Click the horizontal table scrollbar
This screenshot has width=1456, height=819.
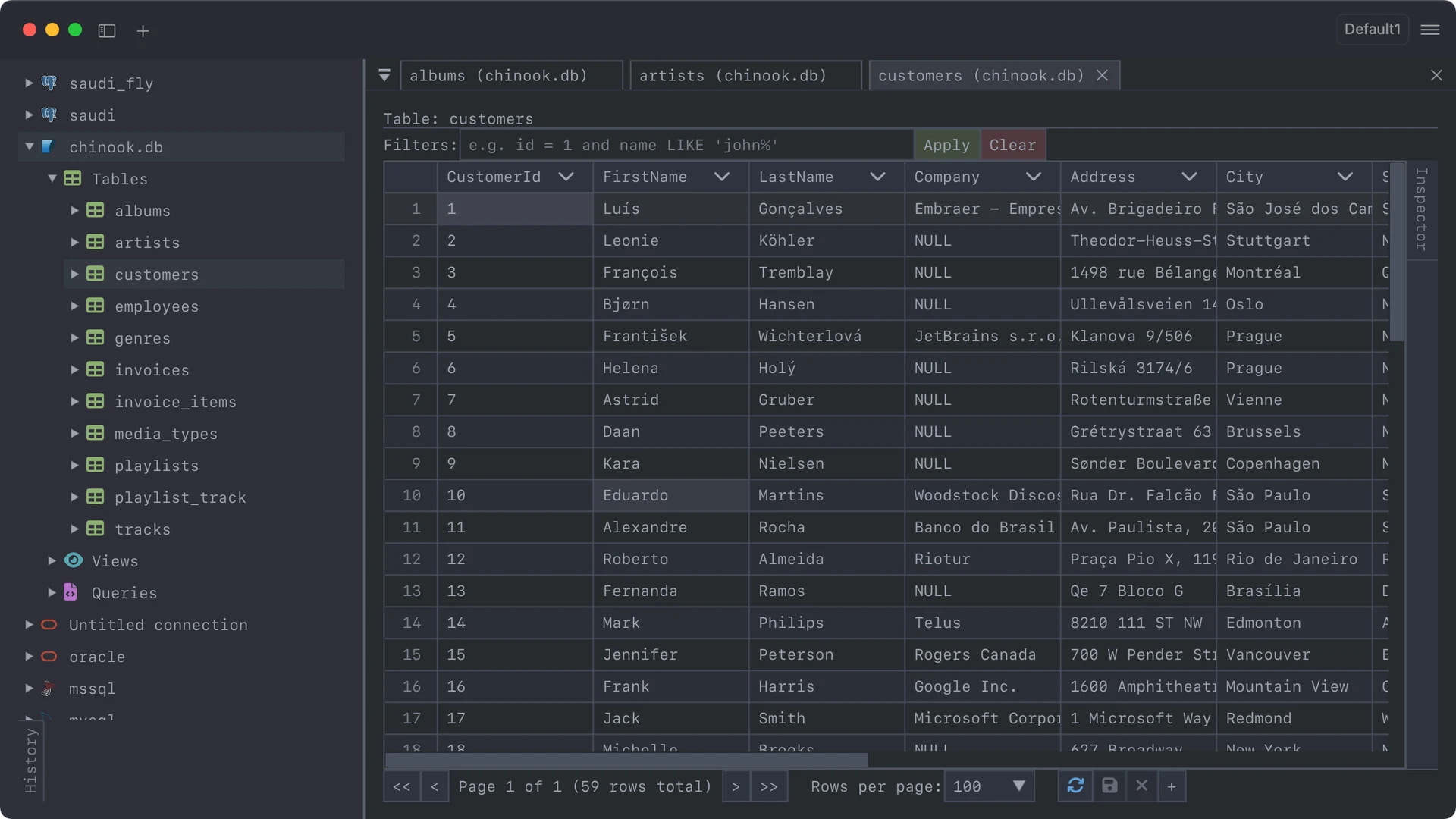[x=626, y=760]
